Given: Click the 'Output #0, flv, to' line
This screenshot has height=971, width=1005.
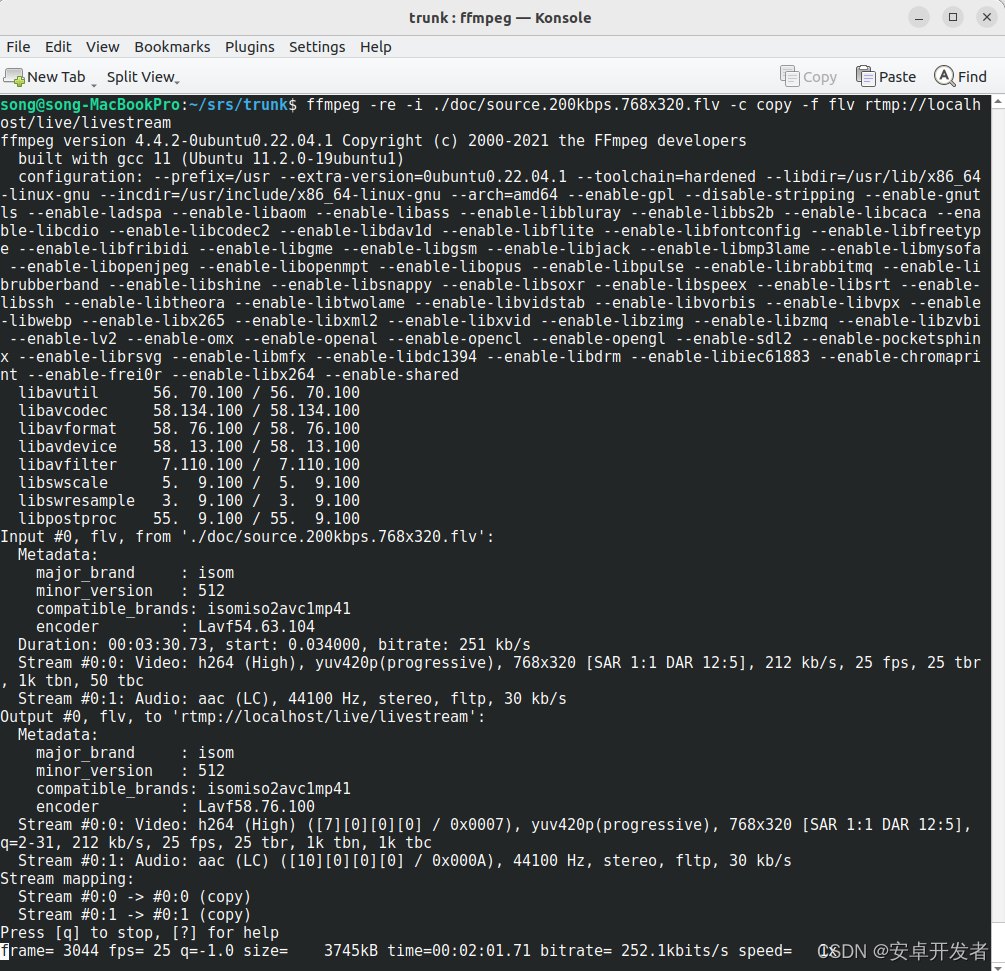Looking at the screenshot, I should (243, 716).
